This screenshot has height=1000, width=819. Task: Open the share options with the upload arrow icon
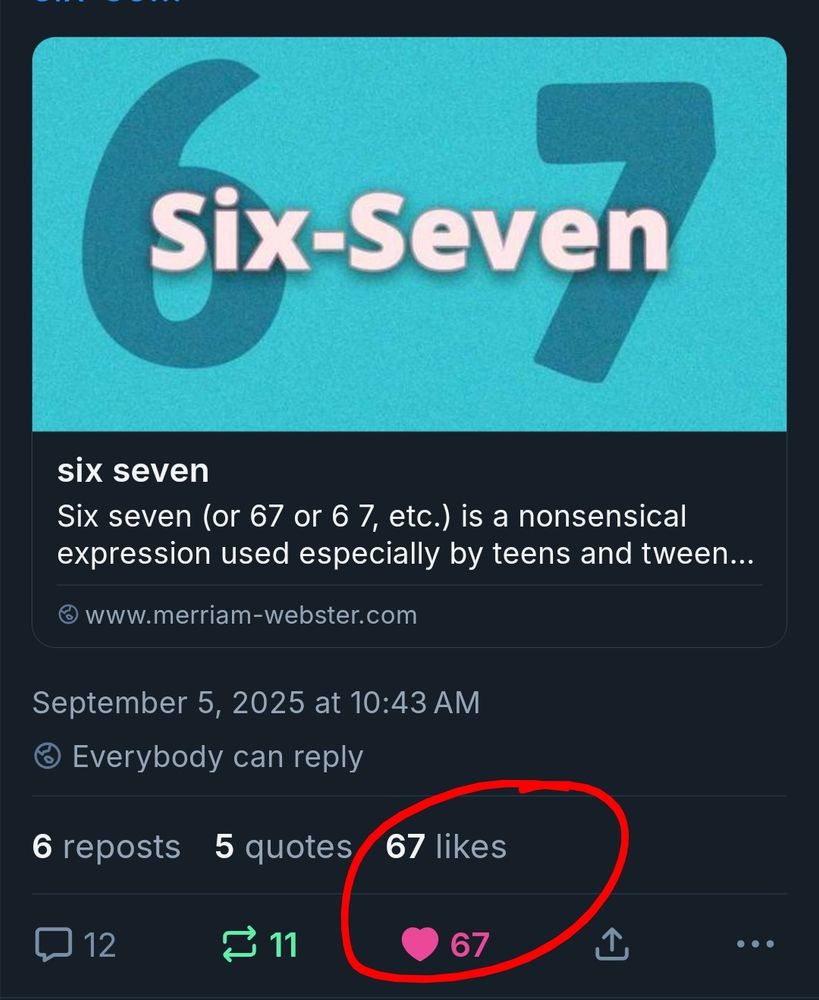[x=611, y=943]
